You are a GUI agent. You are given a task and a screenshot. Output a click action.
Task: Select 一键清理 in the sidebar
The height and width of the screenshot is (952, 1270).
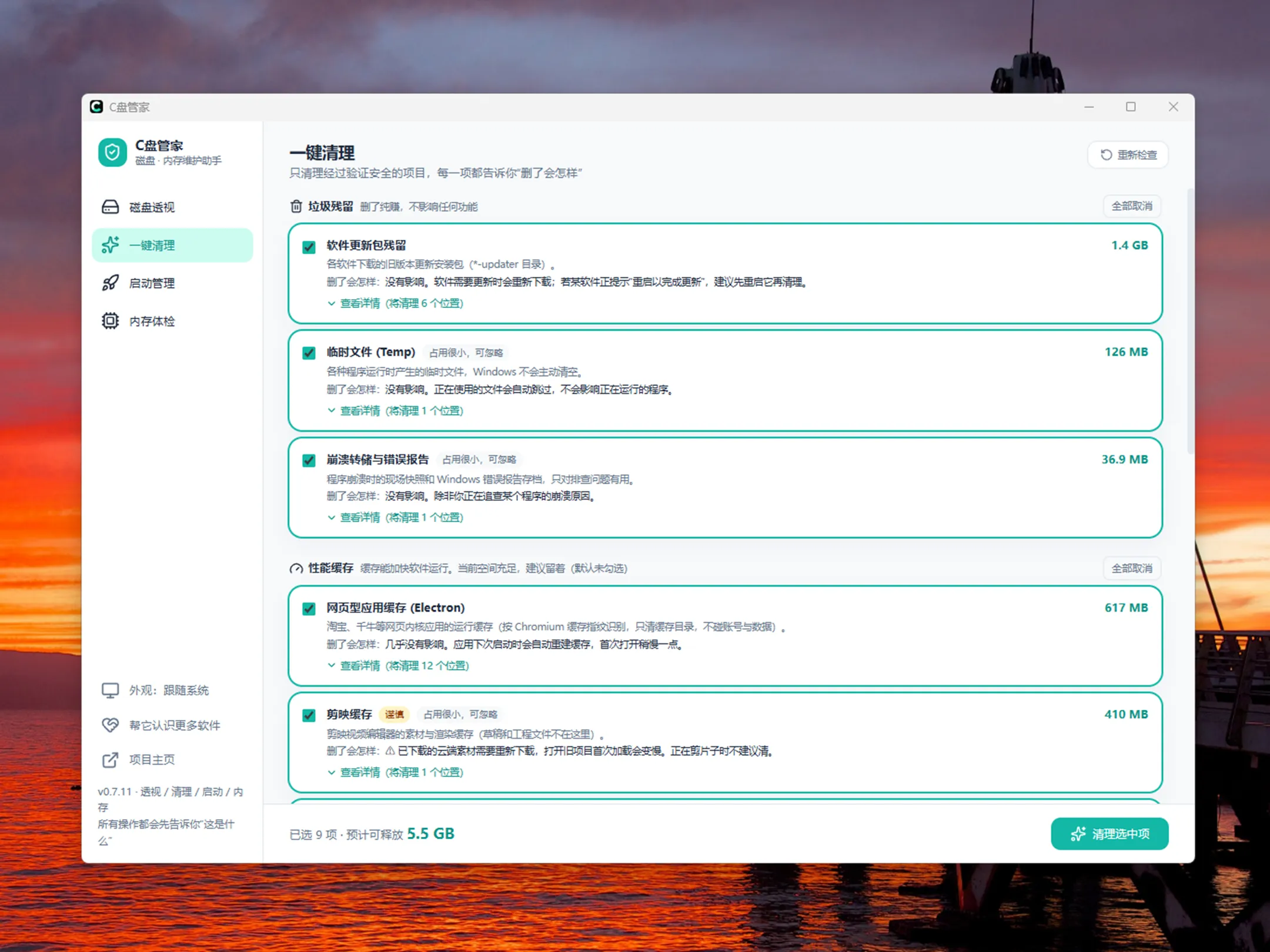(172, 245)
